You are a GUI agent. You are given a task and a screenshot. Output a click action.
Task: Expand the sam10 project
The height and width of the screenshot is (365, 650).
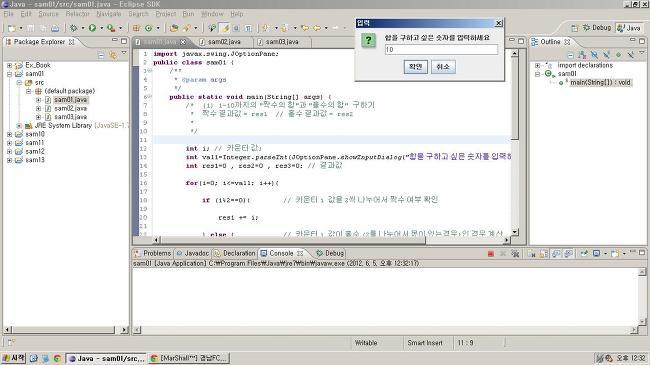pos(9,134)
